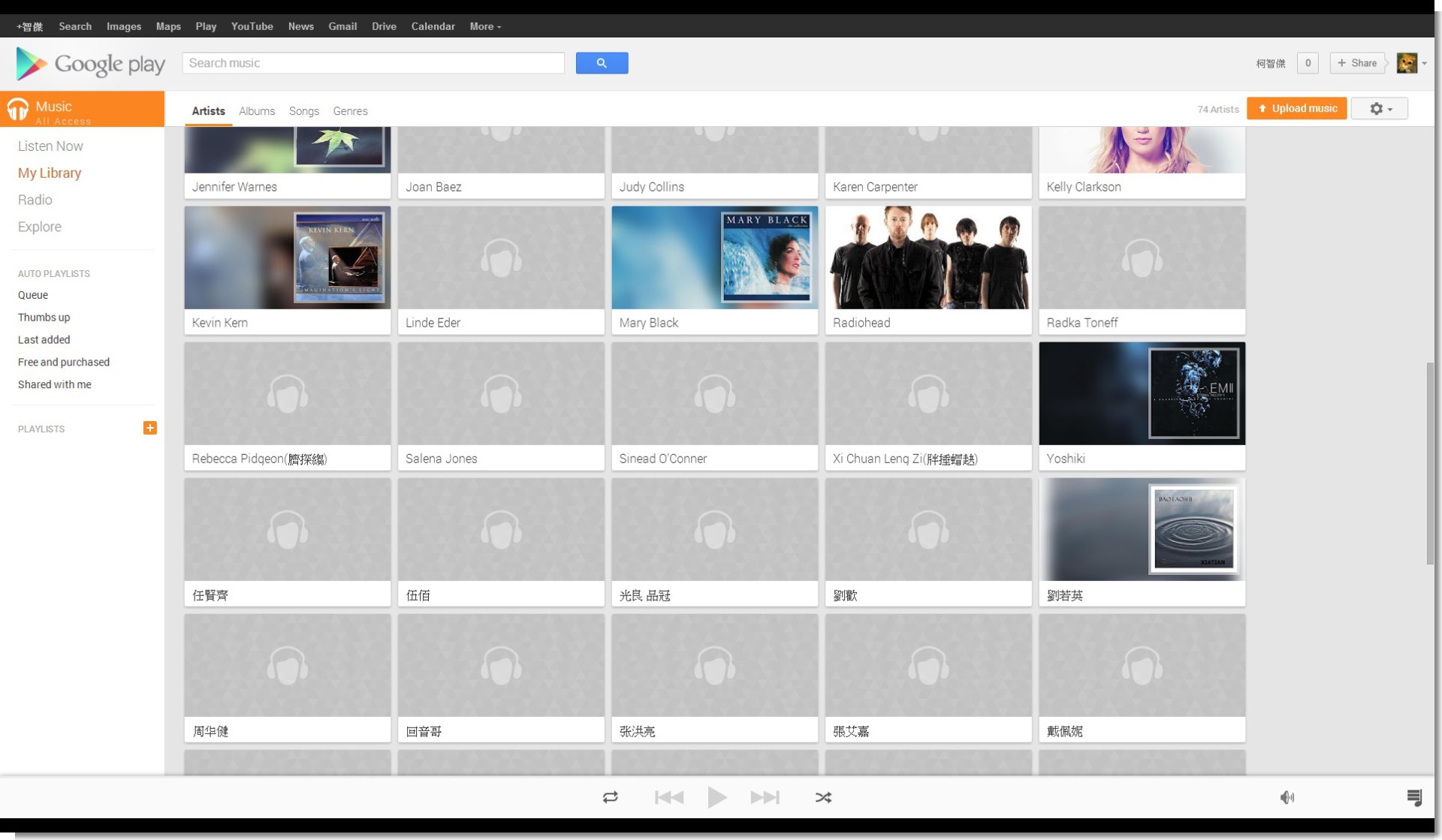This screenshot has height=840, width=1442.
Task: Open Calendar from the Google bar
Action: [x=433, y=26]
